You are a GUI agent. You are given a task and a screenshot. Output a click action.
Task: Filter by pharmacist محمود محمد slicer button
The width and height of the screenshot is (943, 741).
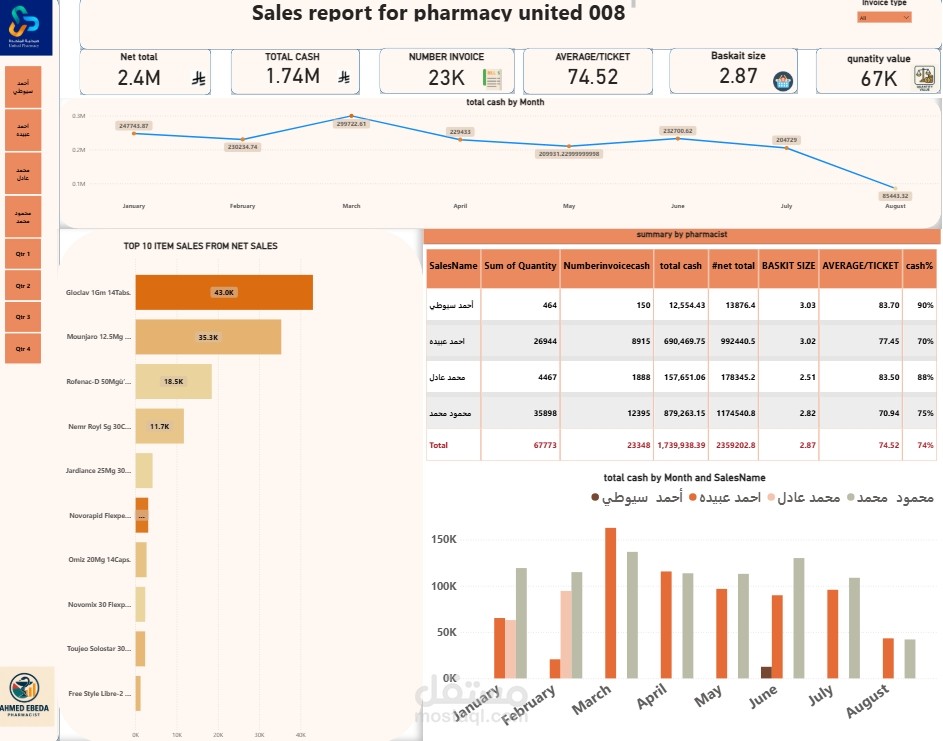coord(23,217)
